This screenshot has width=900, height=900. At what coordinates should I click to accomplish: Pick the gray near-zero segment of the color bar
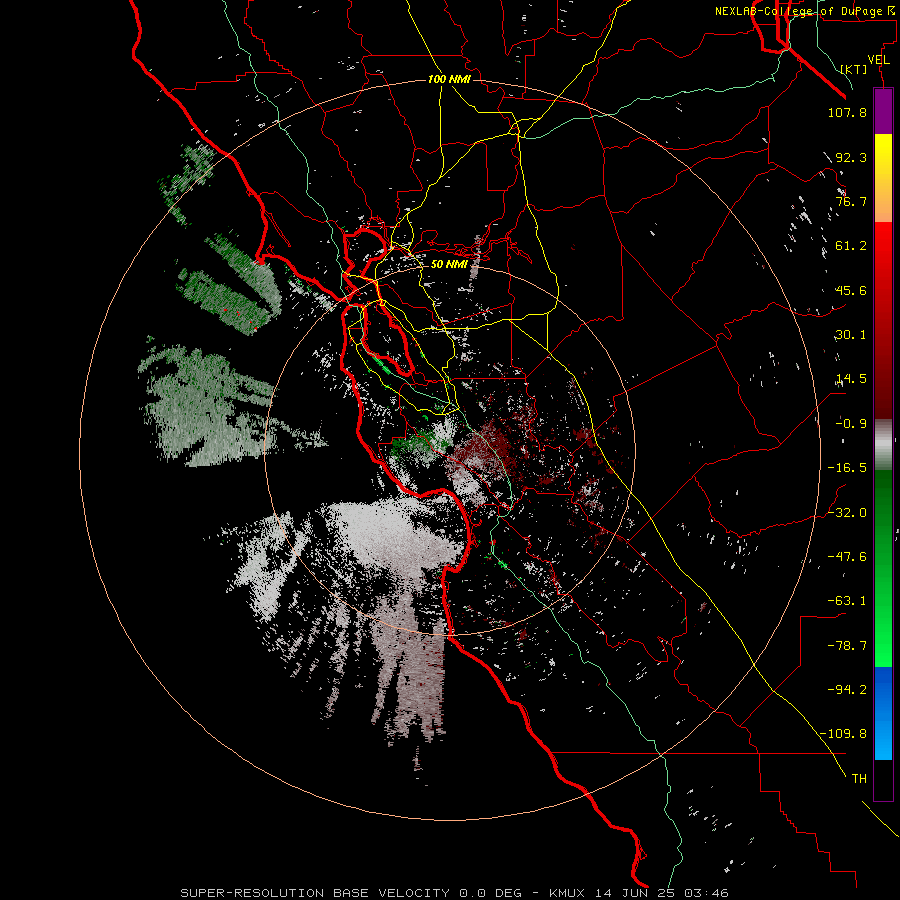[x=883, y=445]
